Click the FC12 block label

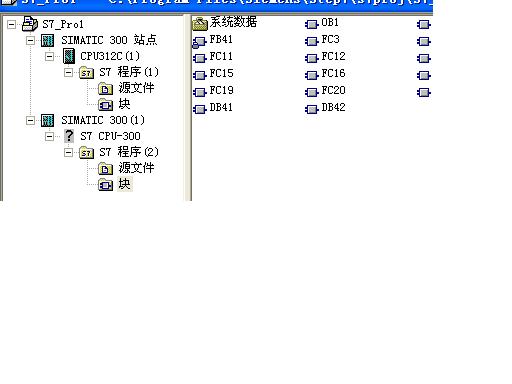(333, 57)
